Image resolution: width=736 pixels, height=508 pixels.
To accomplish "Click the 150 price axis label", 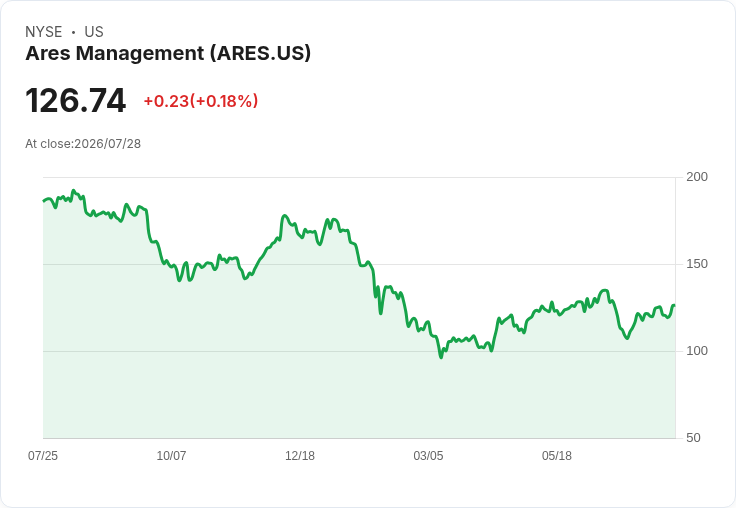I will click(x=697, y=264).
